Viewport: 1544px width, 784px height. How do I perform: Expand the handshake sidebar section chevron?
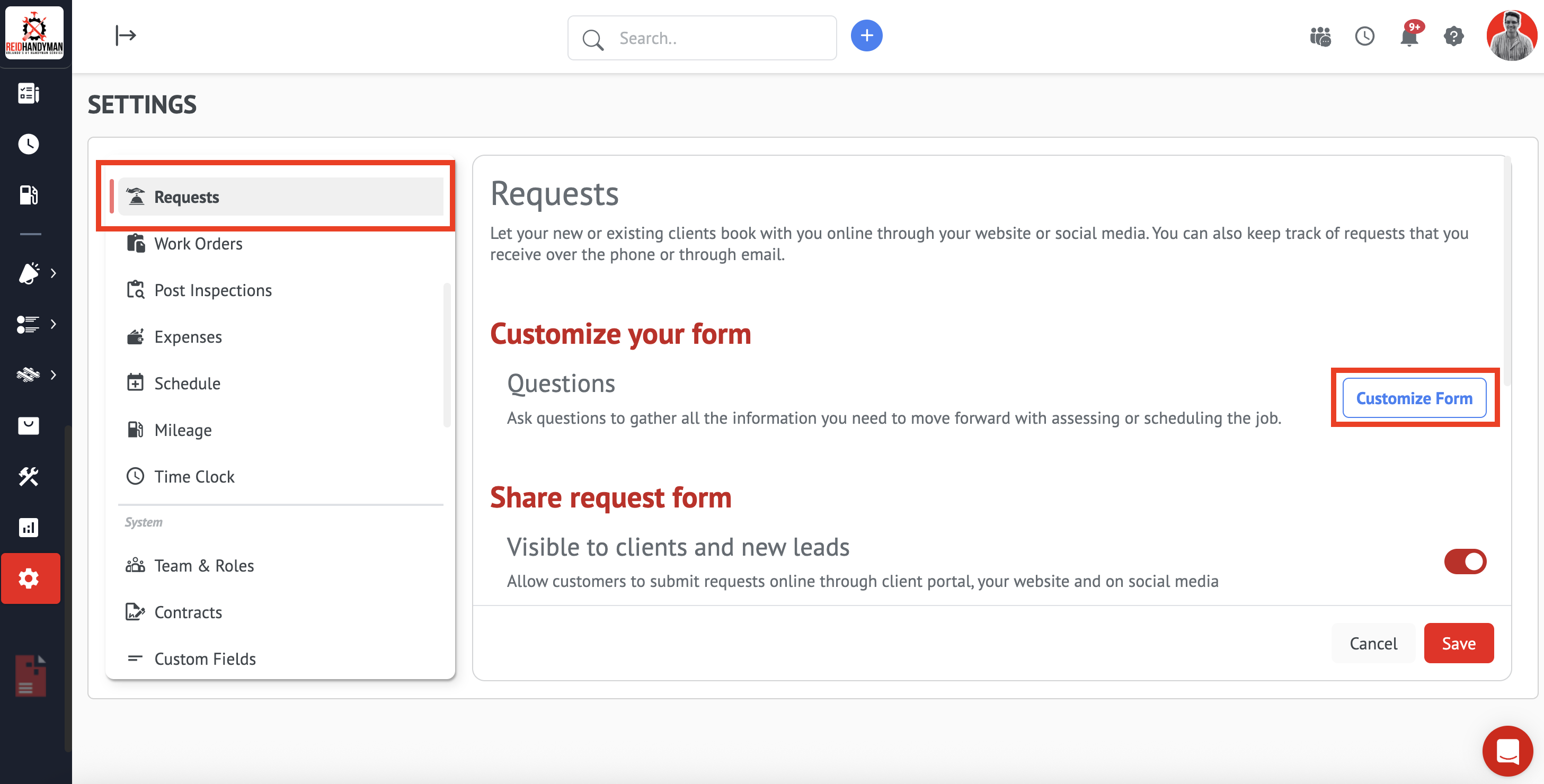(x=54, y=375)
